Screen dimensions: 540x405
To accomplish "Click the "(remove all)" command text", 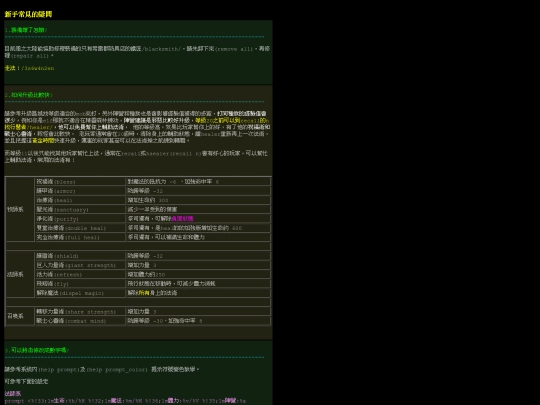I will (x=234, y=49).
